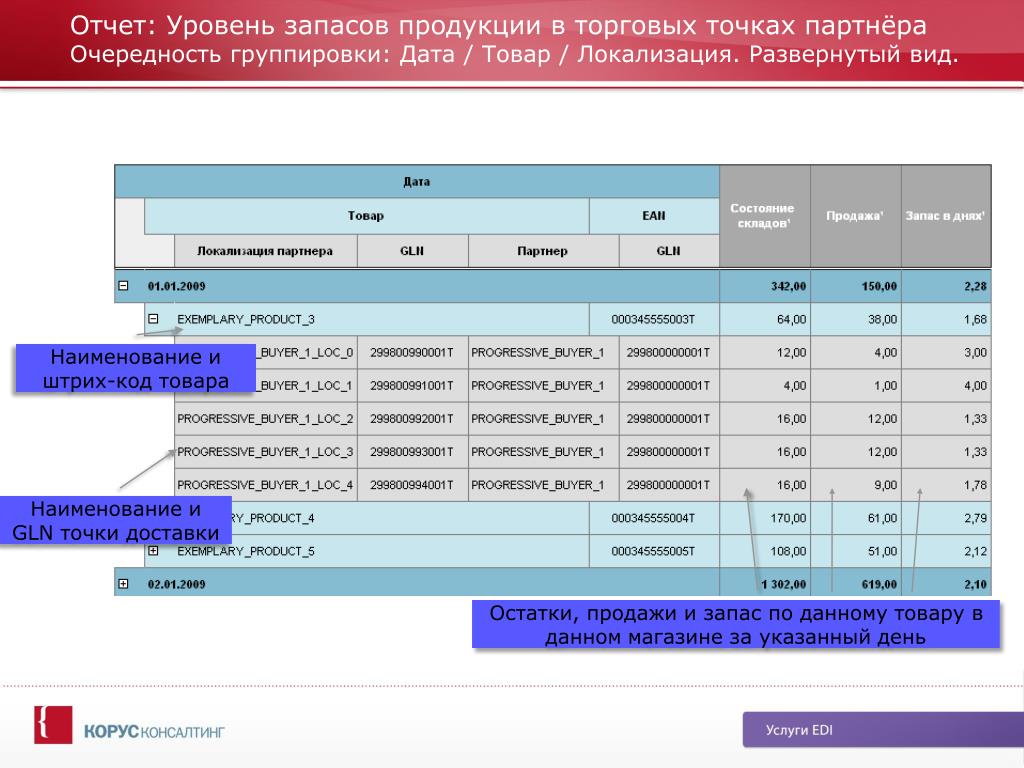The width and height of the screenshot is (1024, 768).
Task: Select stock total 342,00
Action: (788, 286)
